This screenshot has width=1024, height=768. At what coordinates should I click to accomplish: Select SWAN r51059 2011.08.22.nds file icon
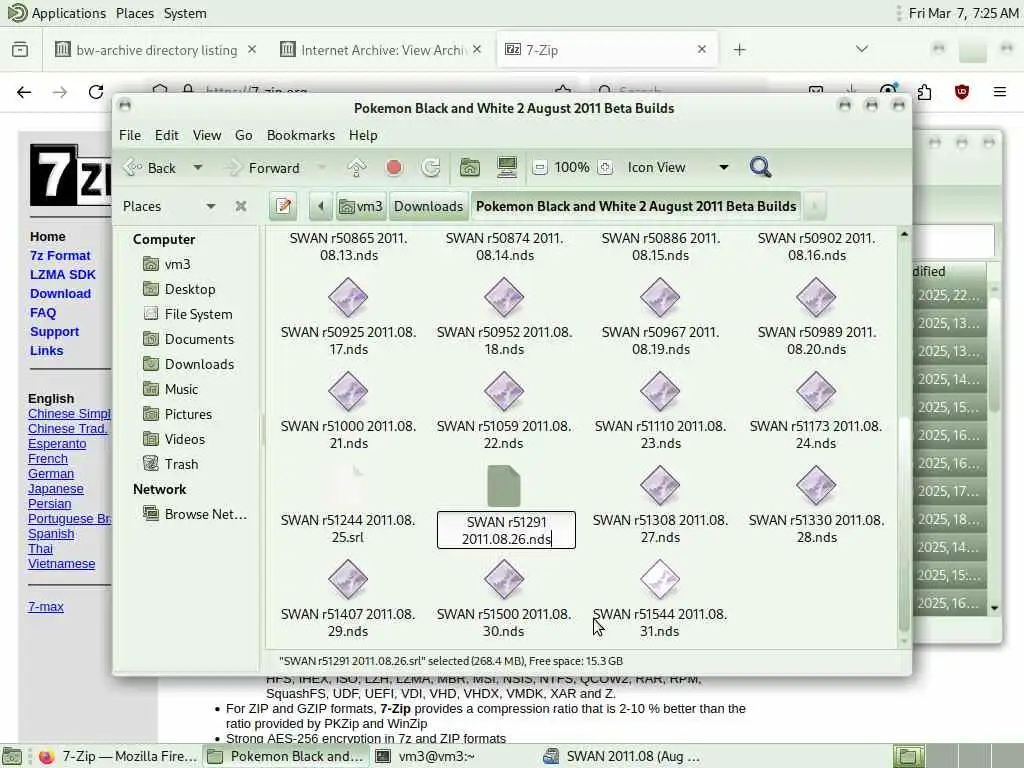504,391
